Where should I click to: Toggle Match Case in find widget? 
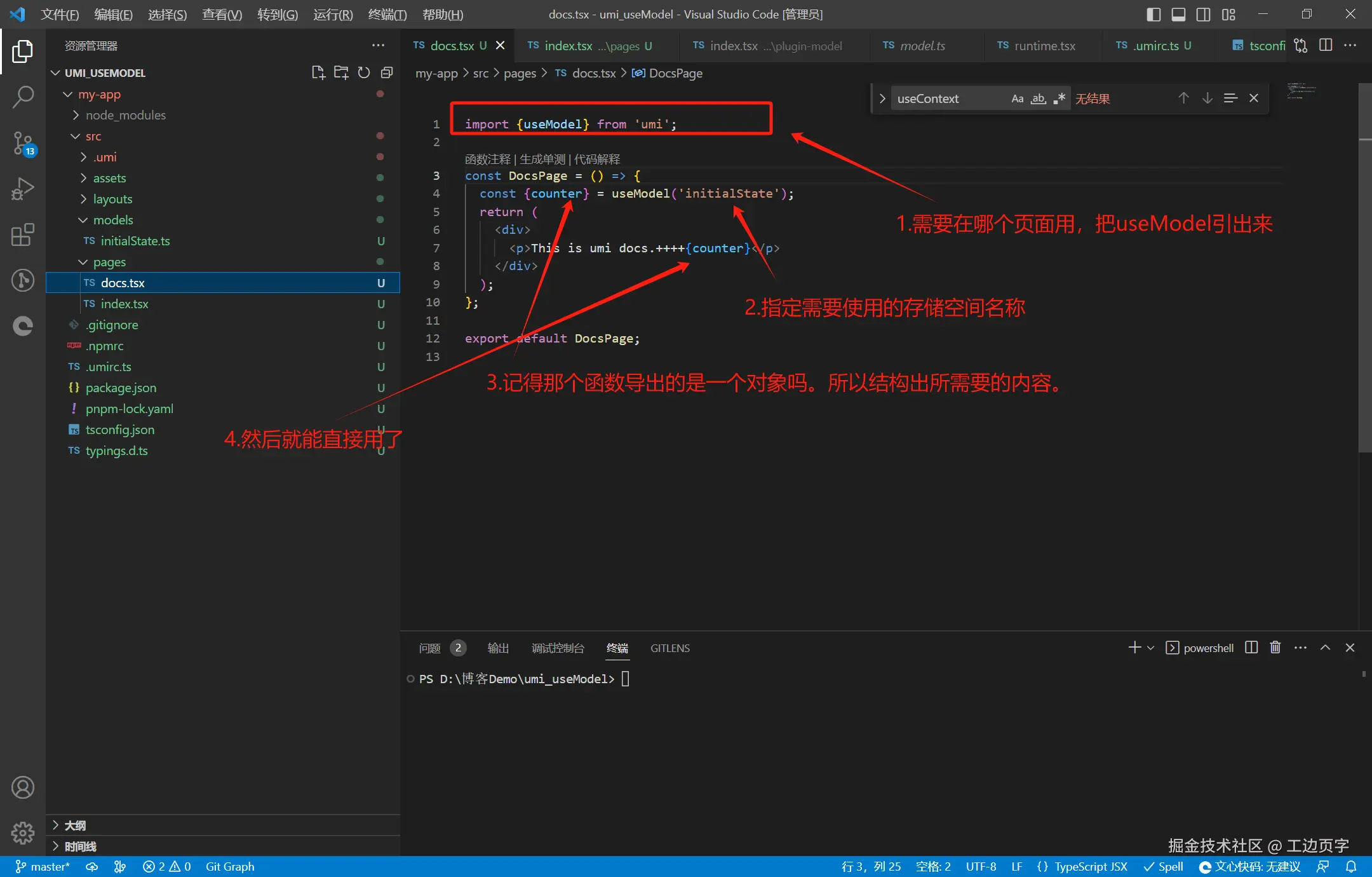[1017, 99]
